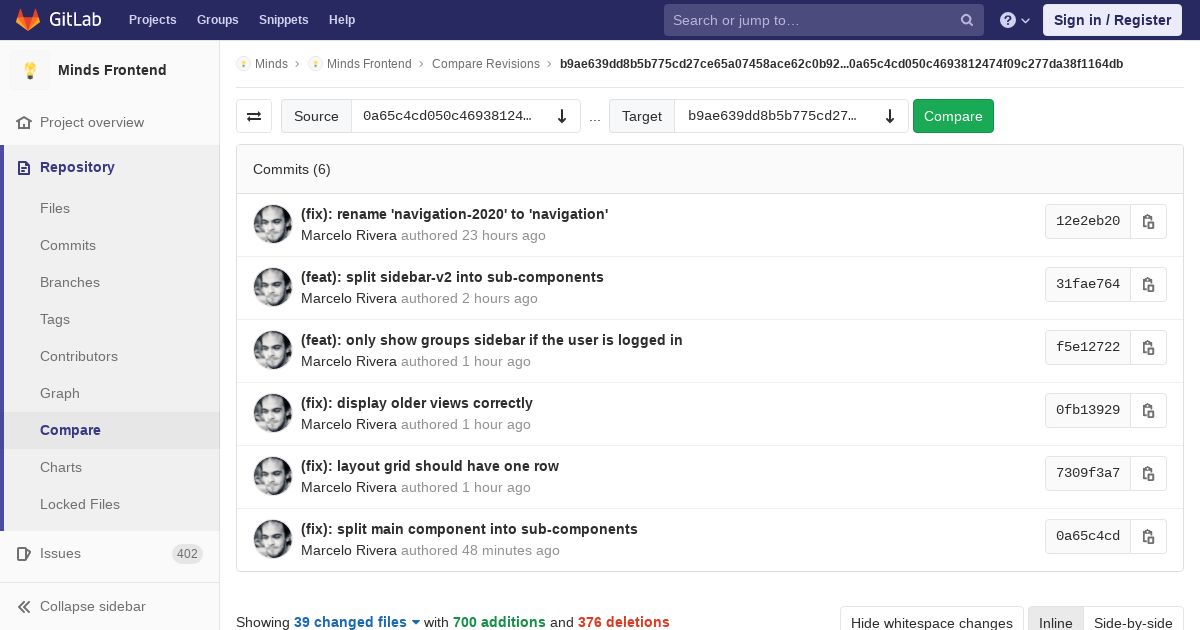Click the Issues sidebar icon

(x=24, y=553)
